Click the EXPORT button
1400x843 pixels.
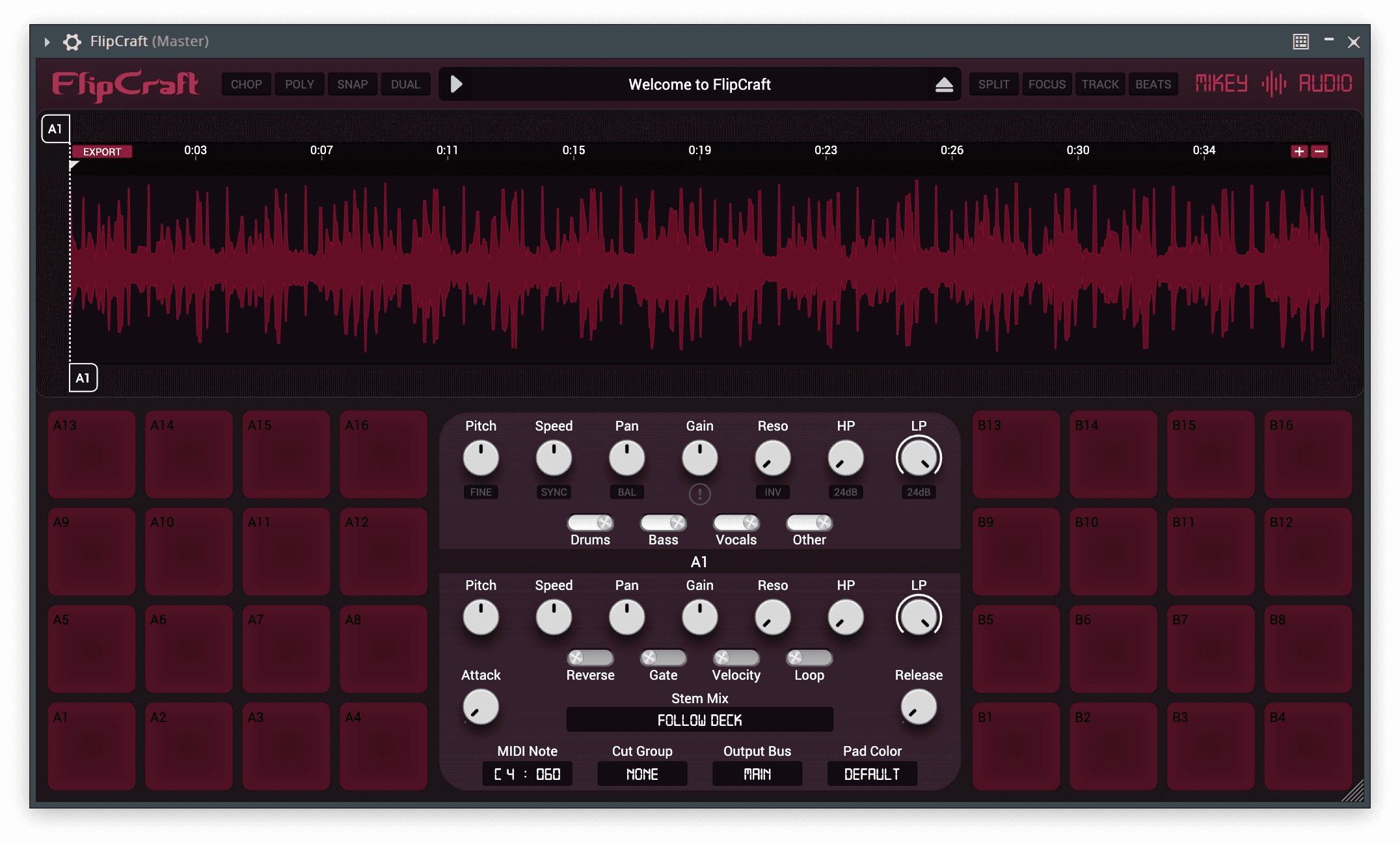point(101,152)
